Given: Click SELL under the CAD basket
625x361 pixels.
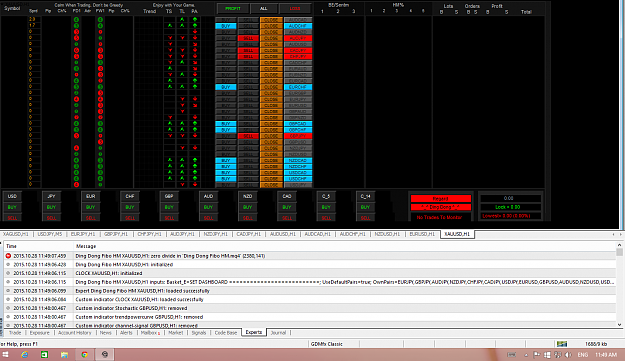Looking at the screenshot, I should coord(287,218).
